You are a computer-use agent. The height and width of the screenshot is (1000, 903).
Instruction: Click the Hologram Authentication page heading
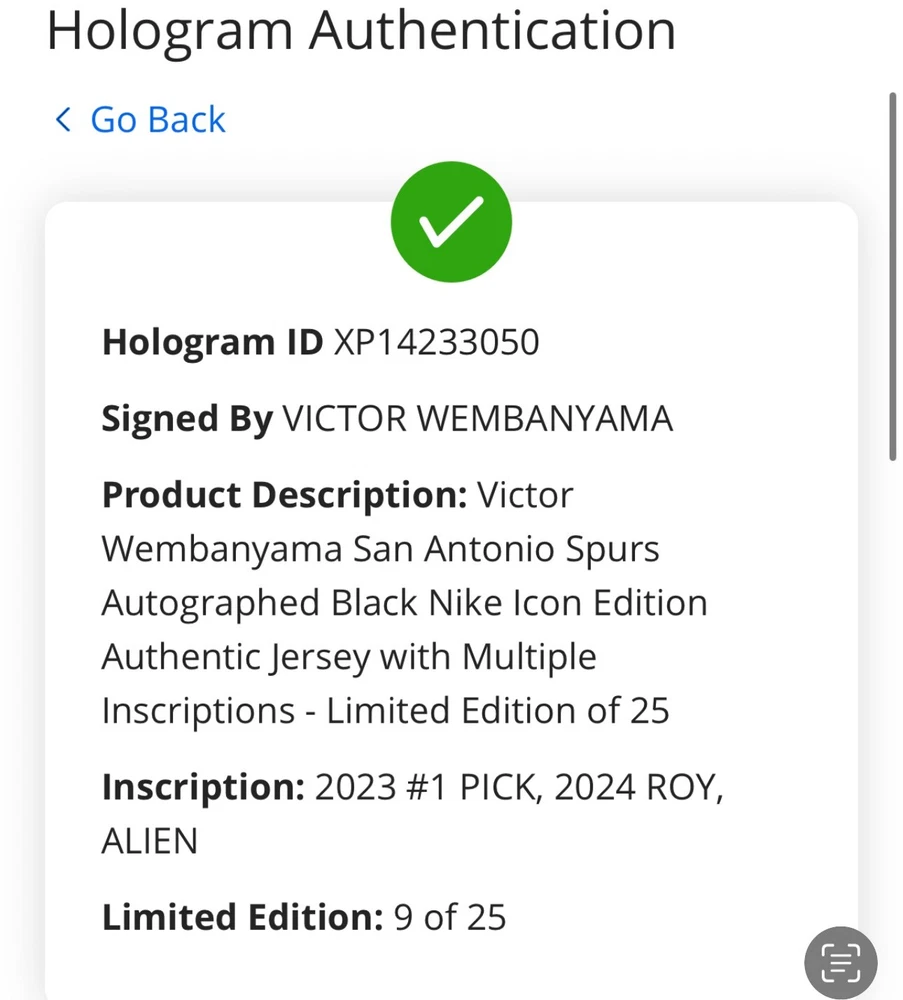pos(361,30)
